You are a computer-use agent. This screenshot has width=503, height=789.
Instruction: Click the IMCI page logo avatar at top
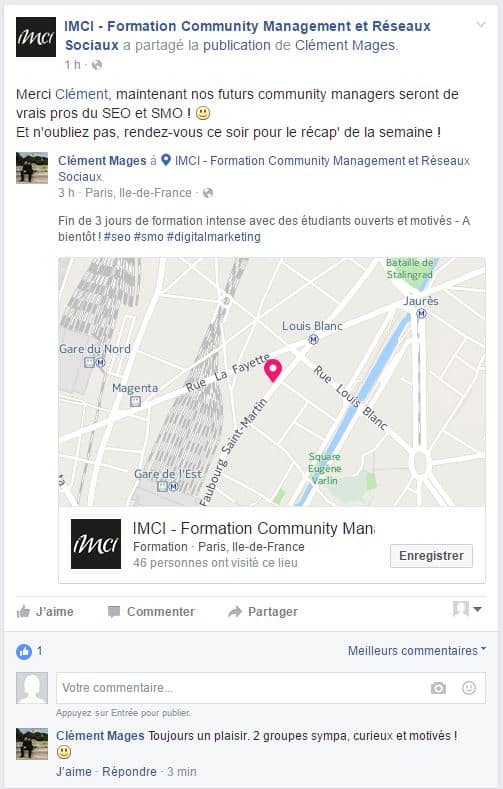(x=36, y=37)
